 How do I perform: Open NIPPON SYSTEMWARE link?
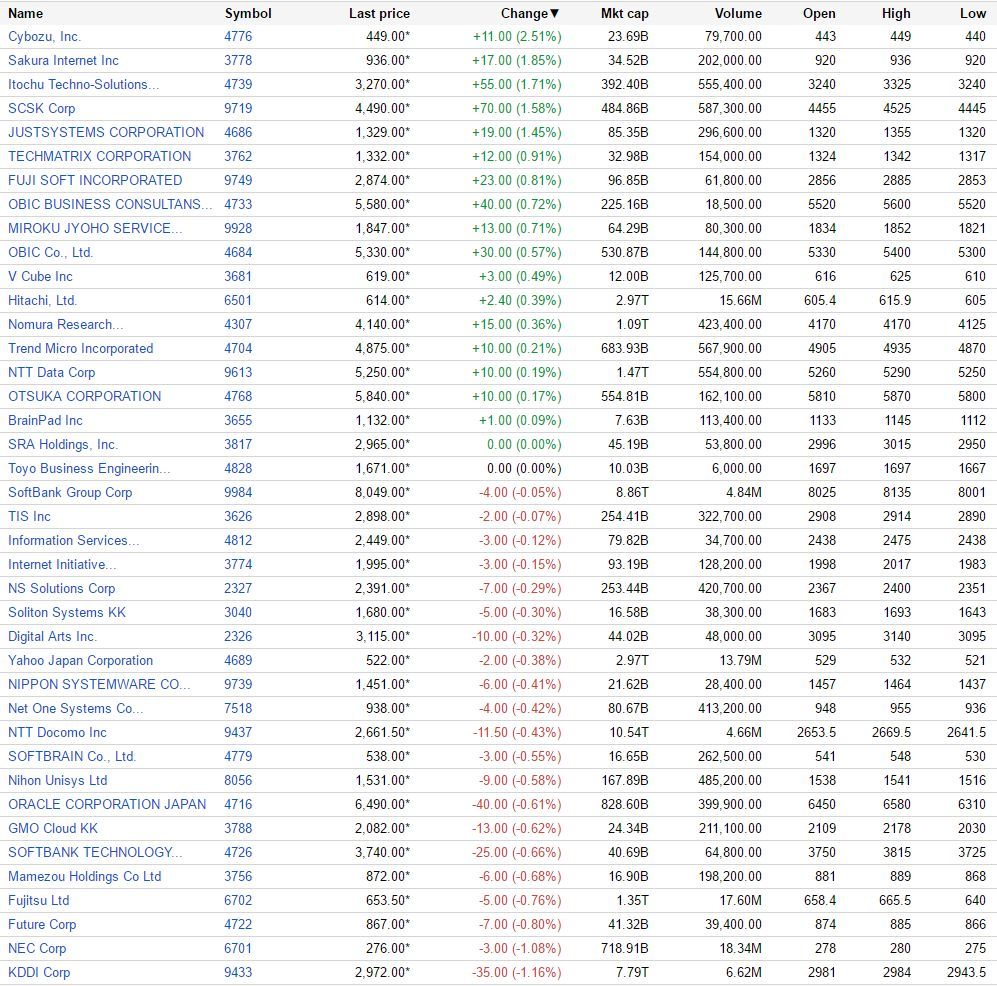click(99, 685)
